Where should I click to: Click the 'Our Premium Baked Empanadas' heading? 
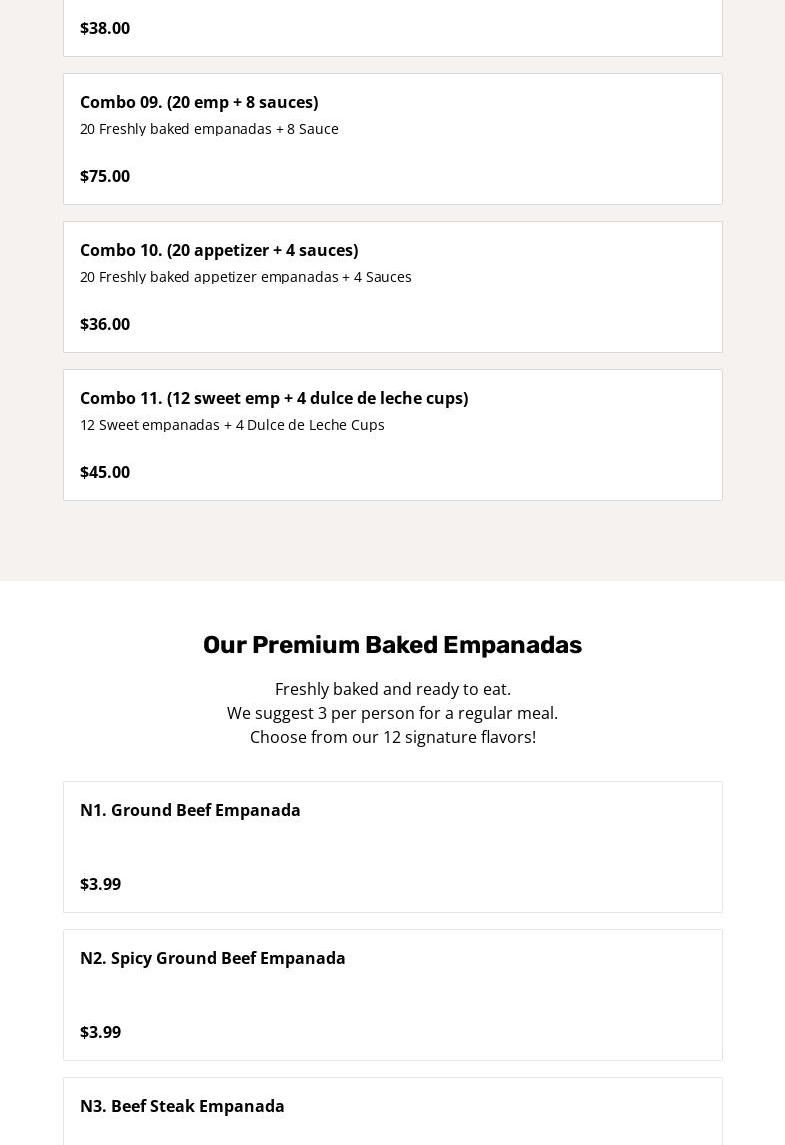[392, 645]
